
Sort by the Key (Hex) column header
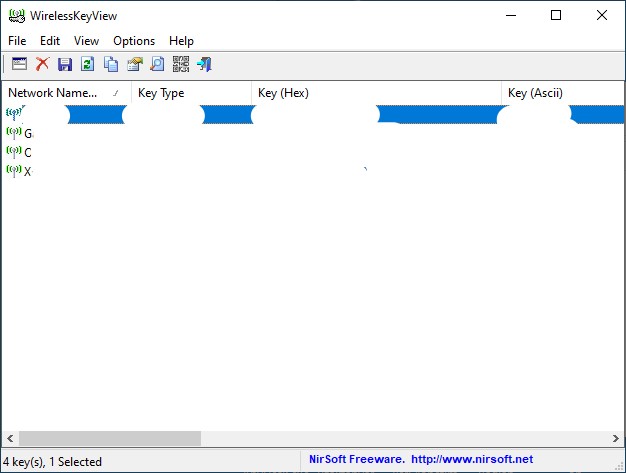[376, 93]
